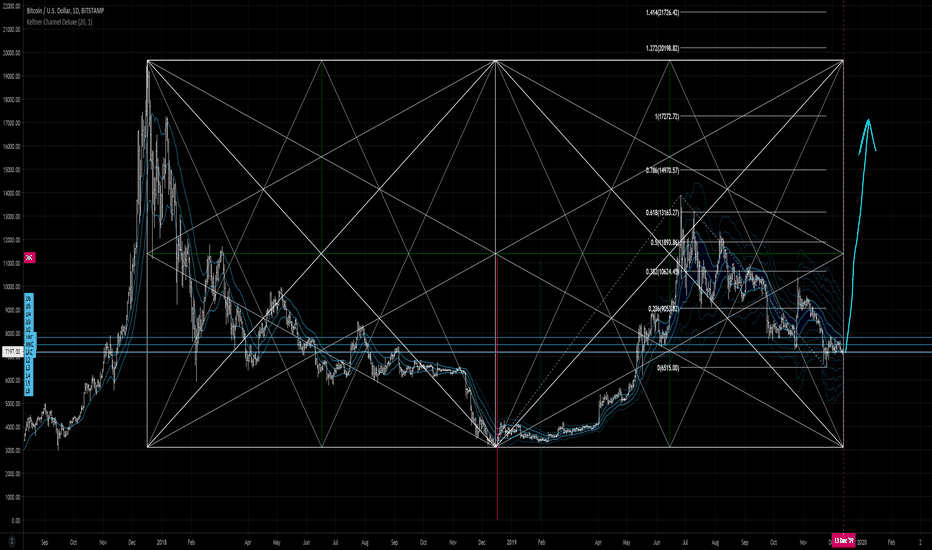Screen dimensions: 932x550
Task: Select the 0.382(10624.45) Fibonacci level label
Action: (x=662, y=272)
